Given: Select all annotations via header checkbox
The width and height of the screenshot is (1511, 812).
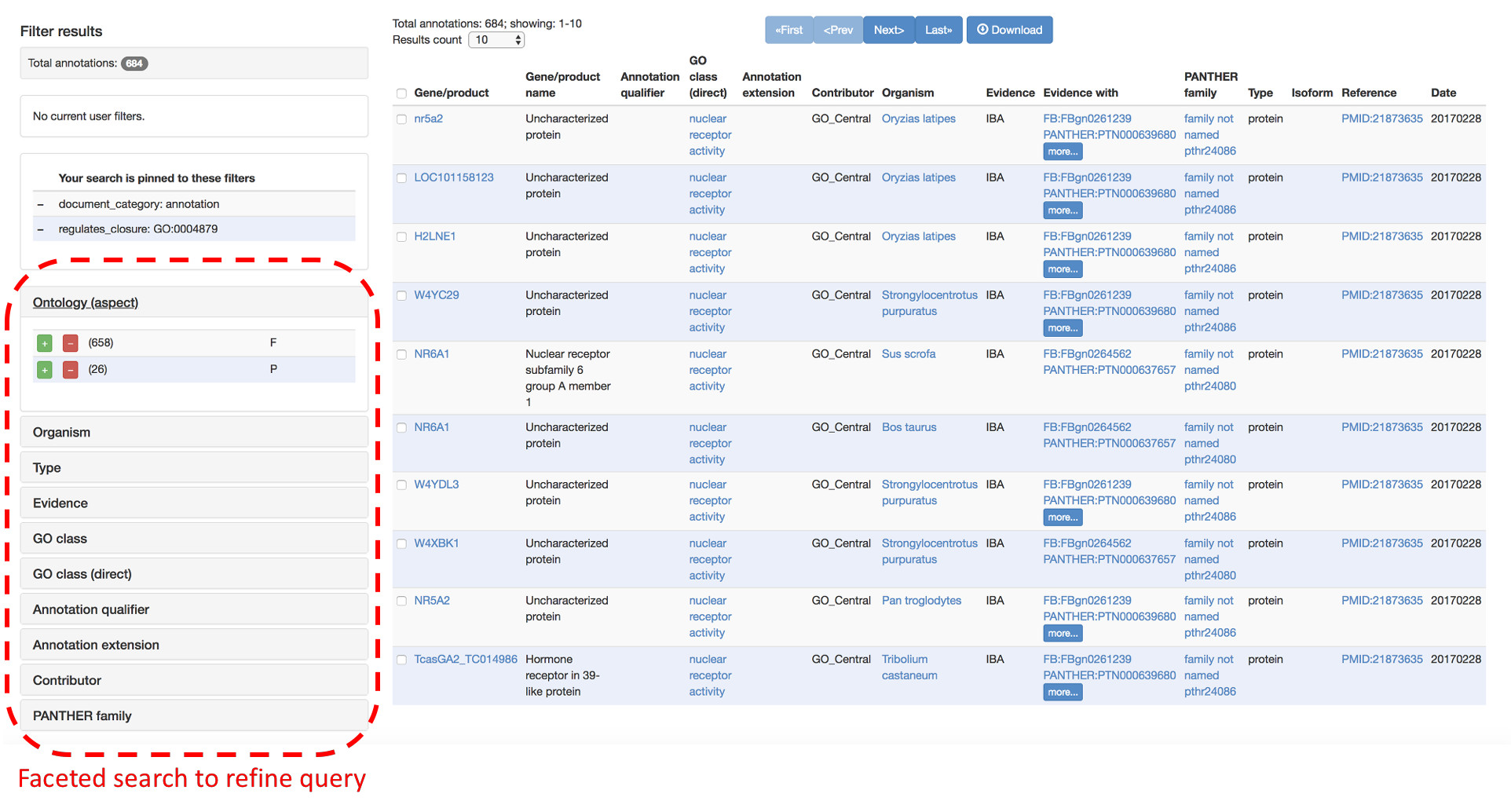Looking at the screenshot, I should [x=402, y=92].
